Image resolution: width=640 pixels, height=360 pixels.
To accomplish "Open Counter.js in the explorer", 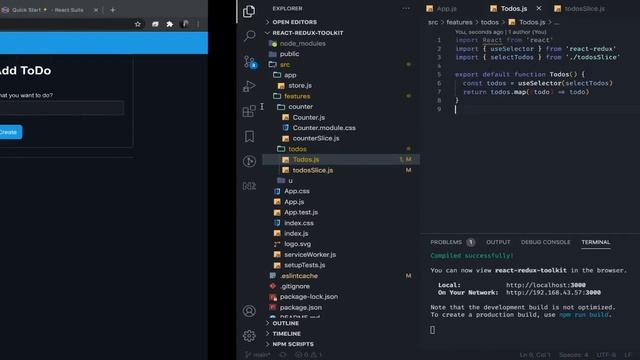I will 309,117.
